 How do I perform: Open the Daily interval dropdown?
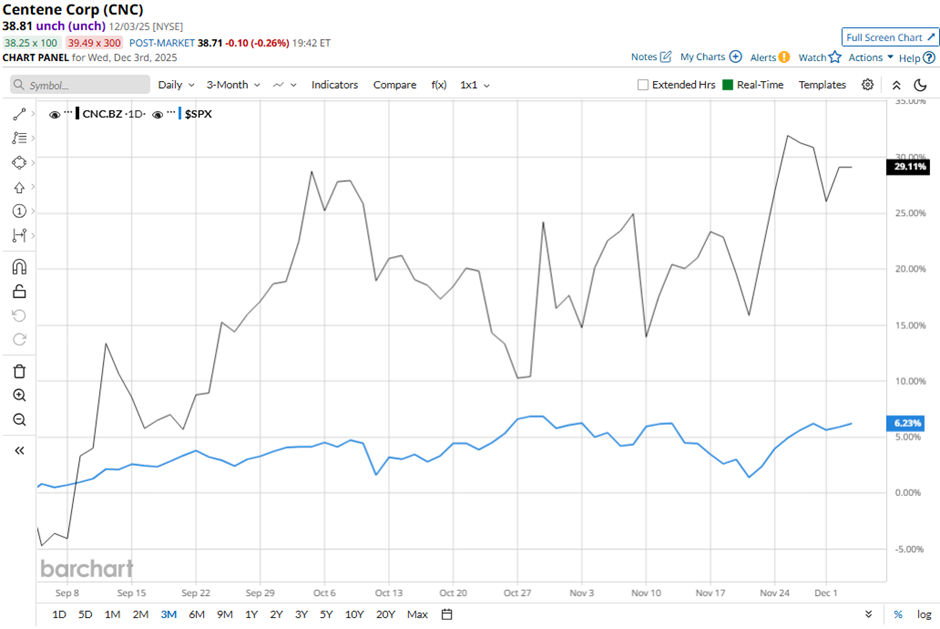pos(176,85)
